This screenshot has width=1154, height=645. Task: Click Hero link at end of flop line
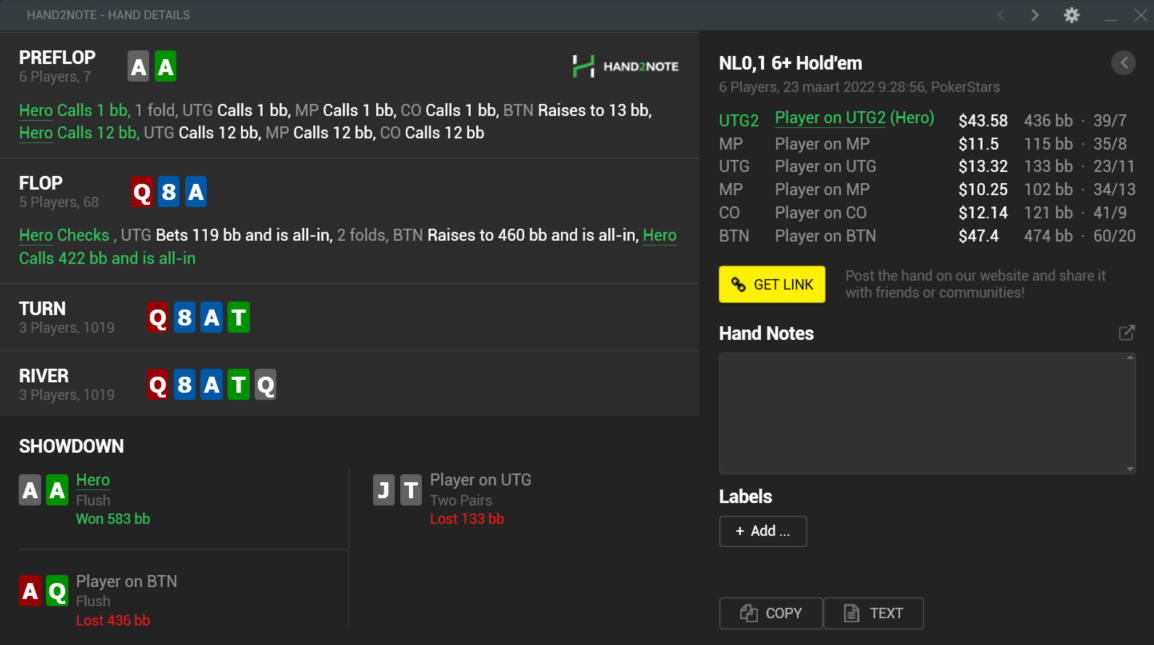coord(659,236)
